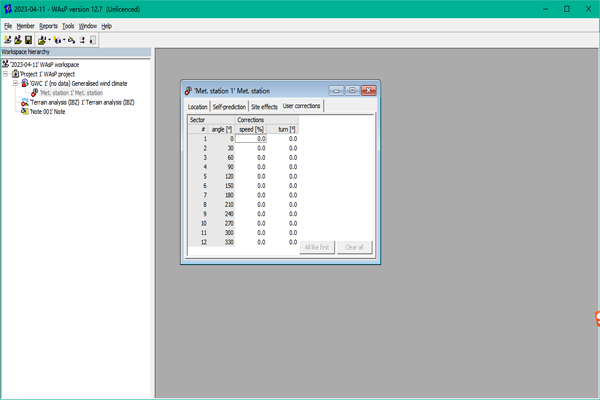Click the 'Clear all' button
The image size is (600, 400).
pos(354,247)
